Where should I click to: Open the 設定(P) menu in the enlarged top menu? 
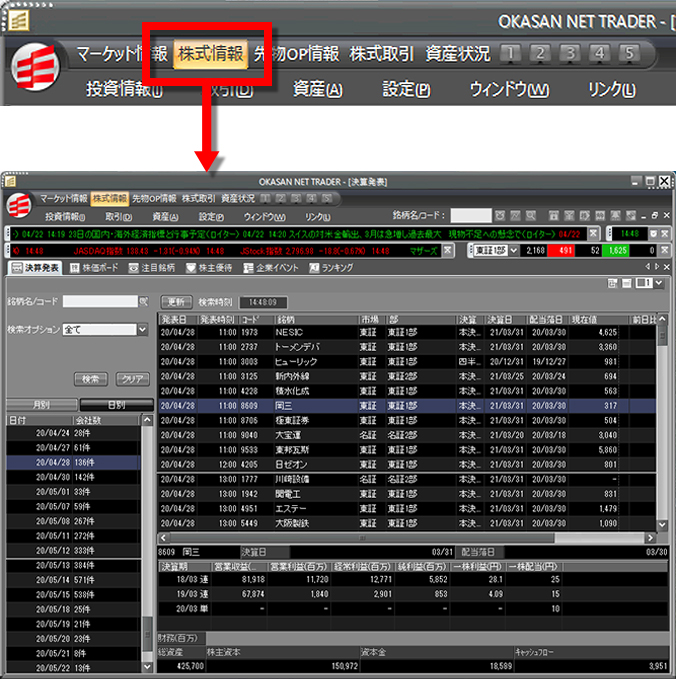(406, 89)
